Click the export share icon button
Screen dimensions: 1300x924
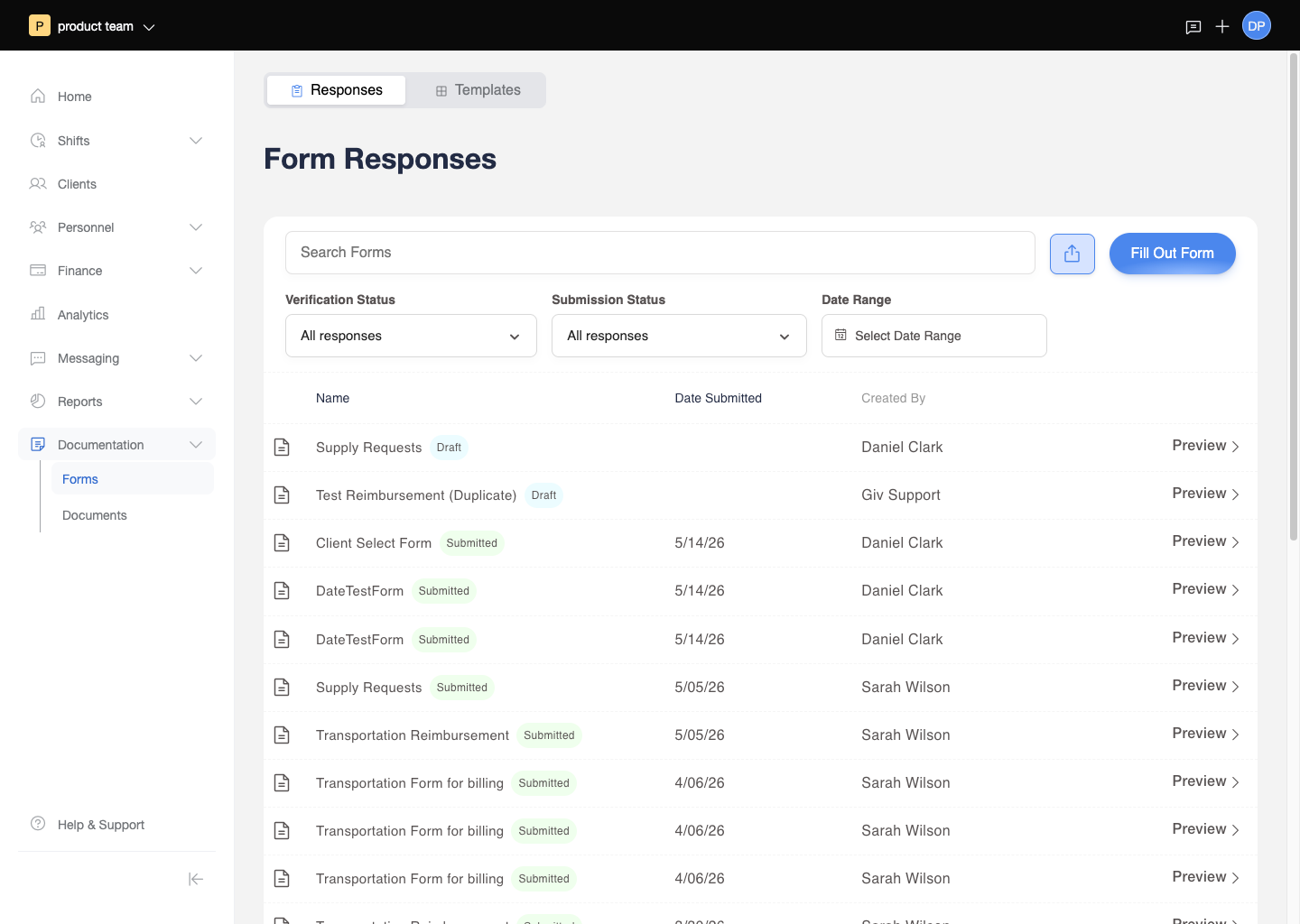click(1072, 254)
